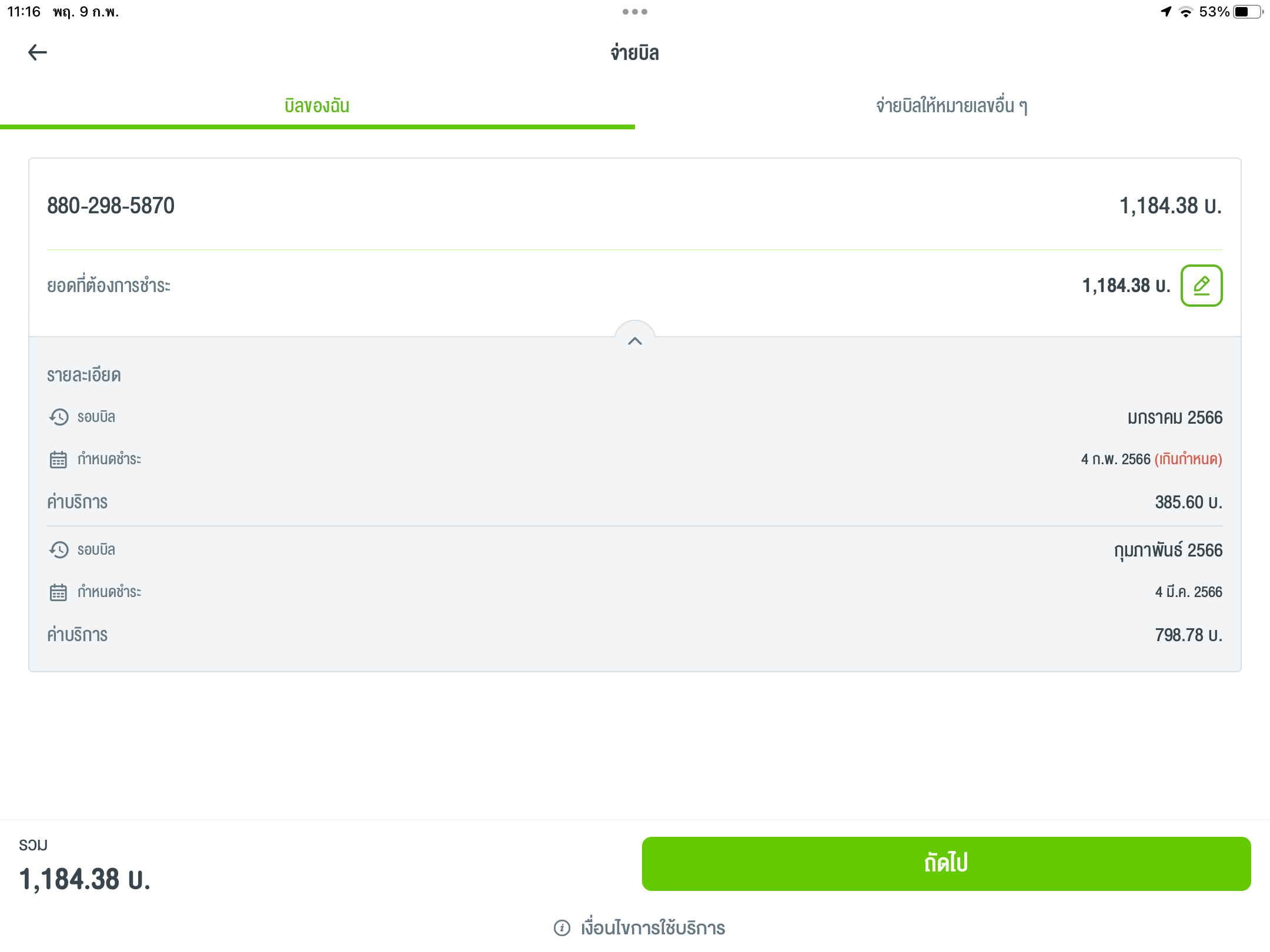
Task: Collapse the bill details section chevron
Action: pos(635,341)
